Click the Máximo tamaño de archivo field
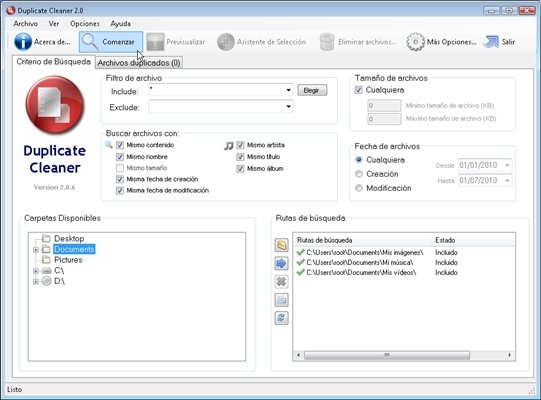The width and height of the screenshot is (541, 400). (x=384, y=119)
